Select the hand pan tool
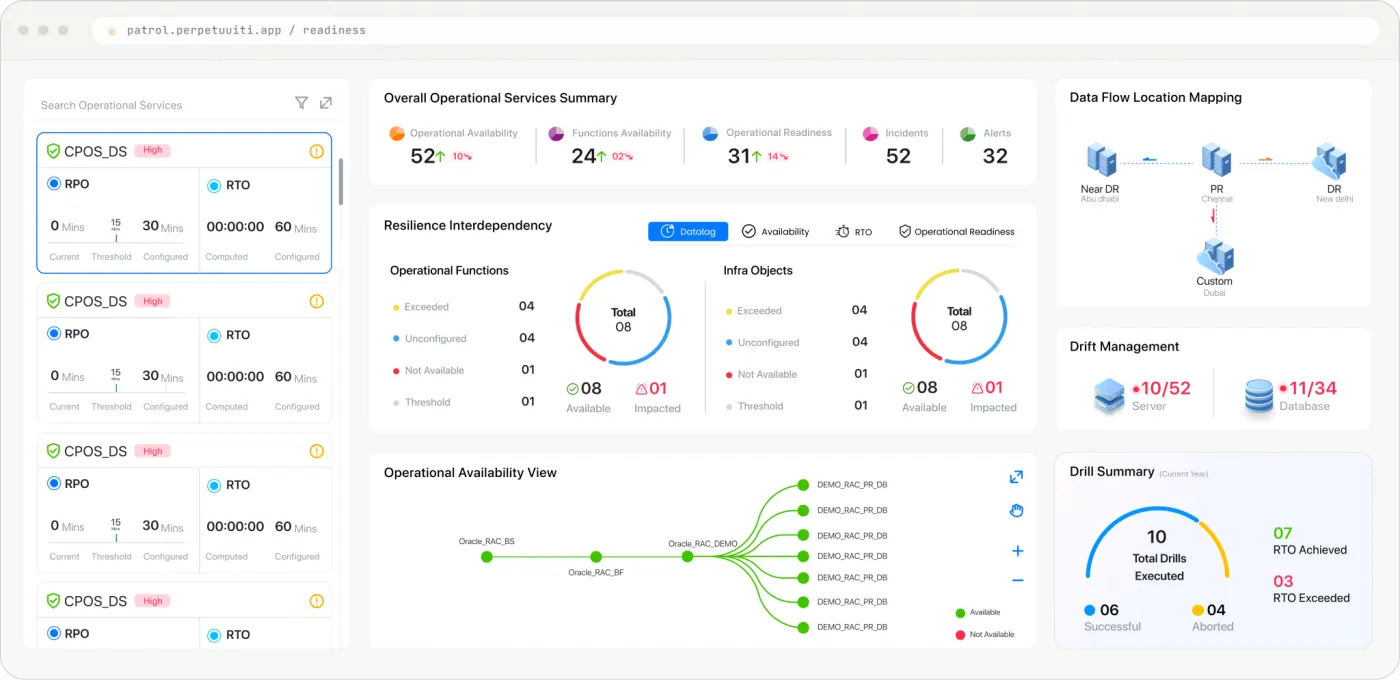The image size is (1400, 680). click(1017, 511)
